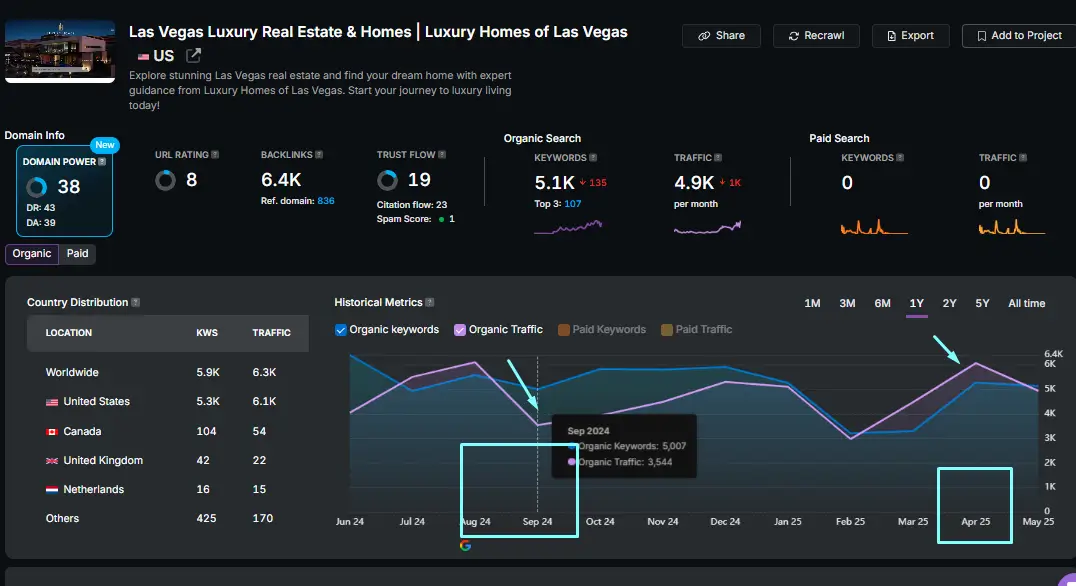Viewport: 1076px width, 586px height.
Task: Select the 3M time range
Action: pyautogui.click(x=847, y=303)
